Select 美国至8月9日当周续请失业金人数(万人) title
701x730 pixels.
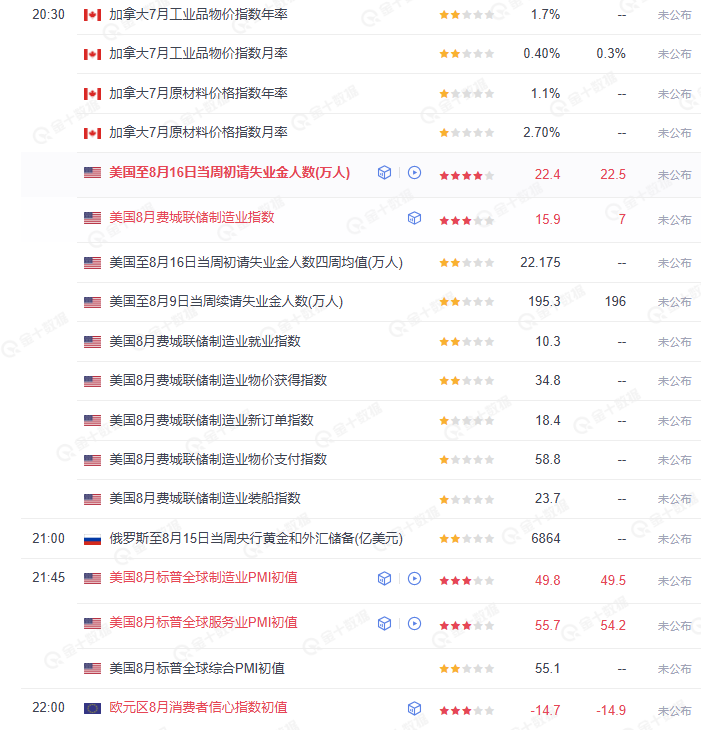coord(226,302)
